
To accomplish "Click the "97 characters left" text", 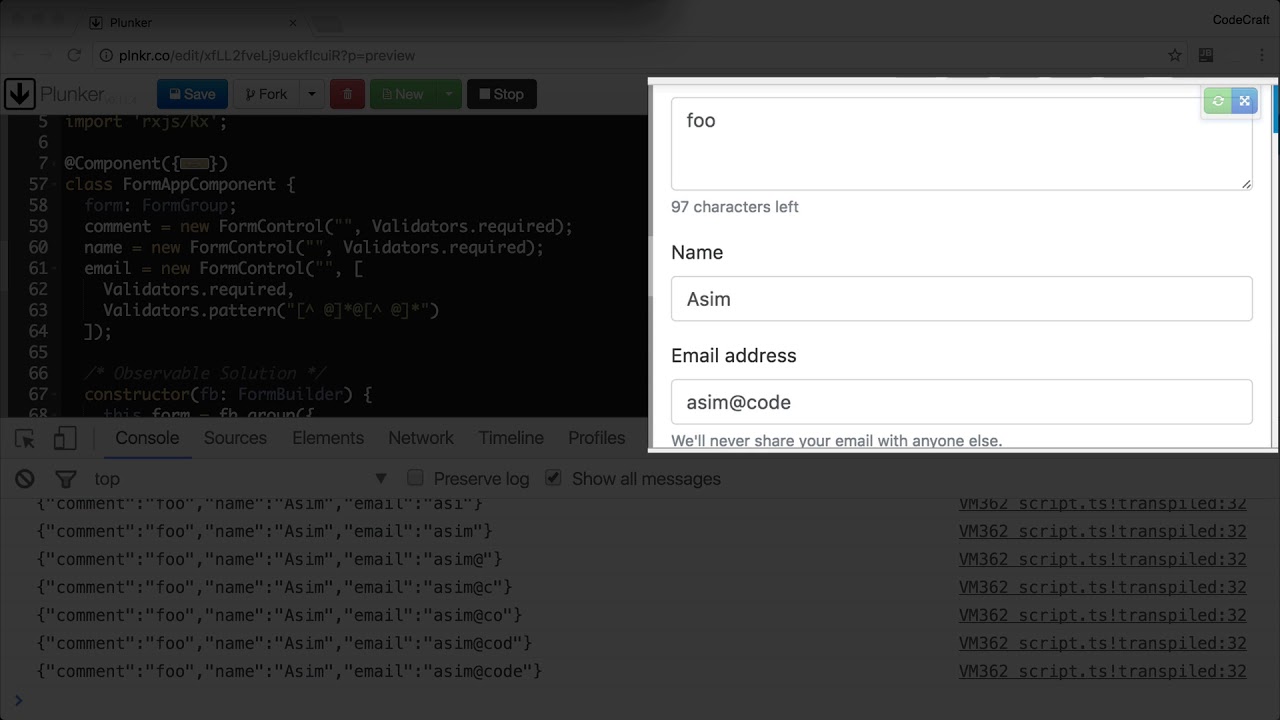I will (735, 207).
